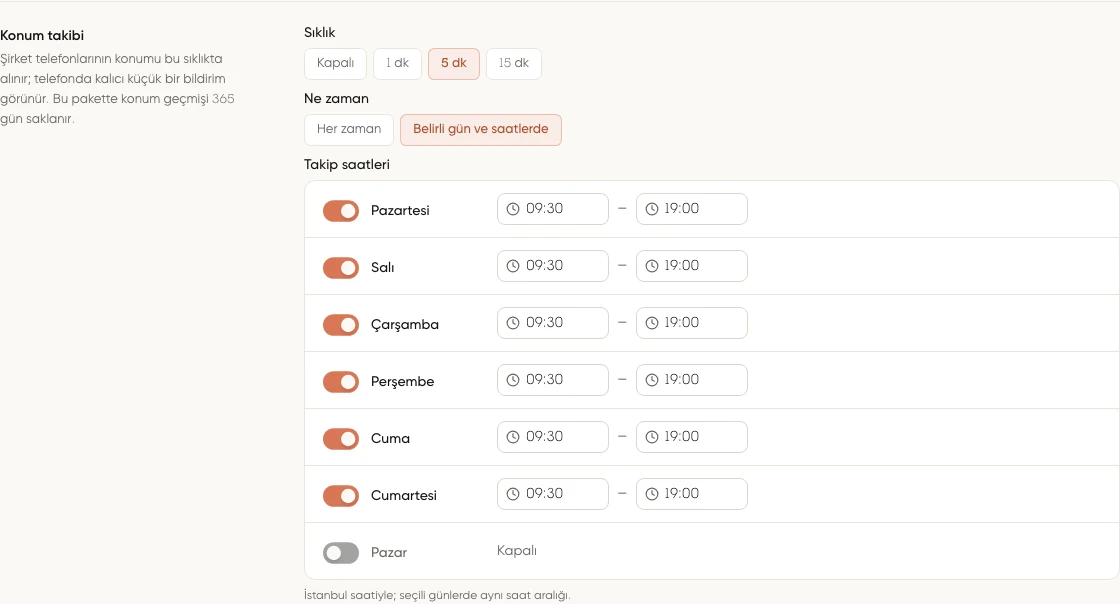Viewport: 1120px width, 604px height.
Task: Toggle off Çarşamba tracking
Action: click(x=341, y=325)
